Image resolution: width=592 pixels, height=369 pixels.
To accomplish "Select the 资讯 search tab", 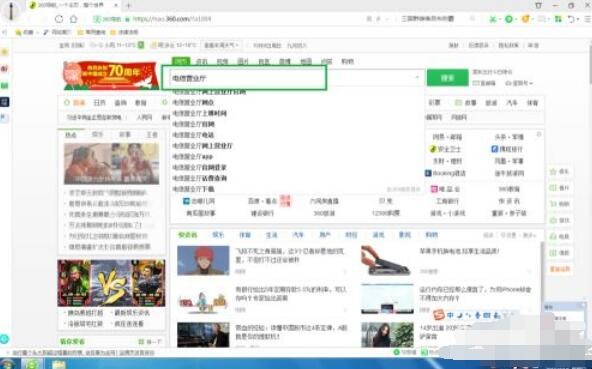I will (x=202, y=61).
